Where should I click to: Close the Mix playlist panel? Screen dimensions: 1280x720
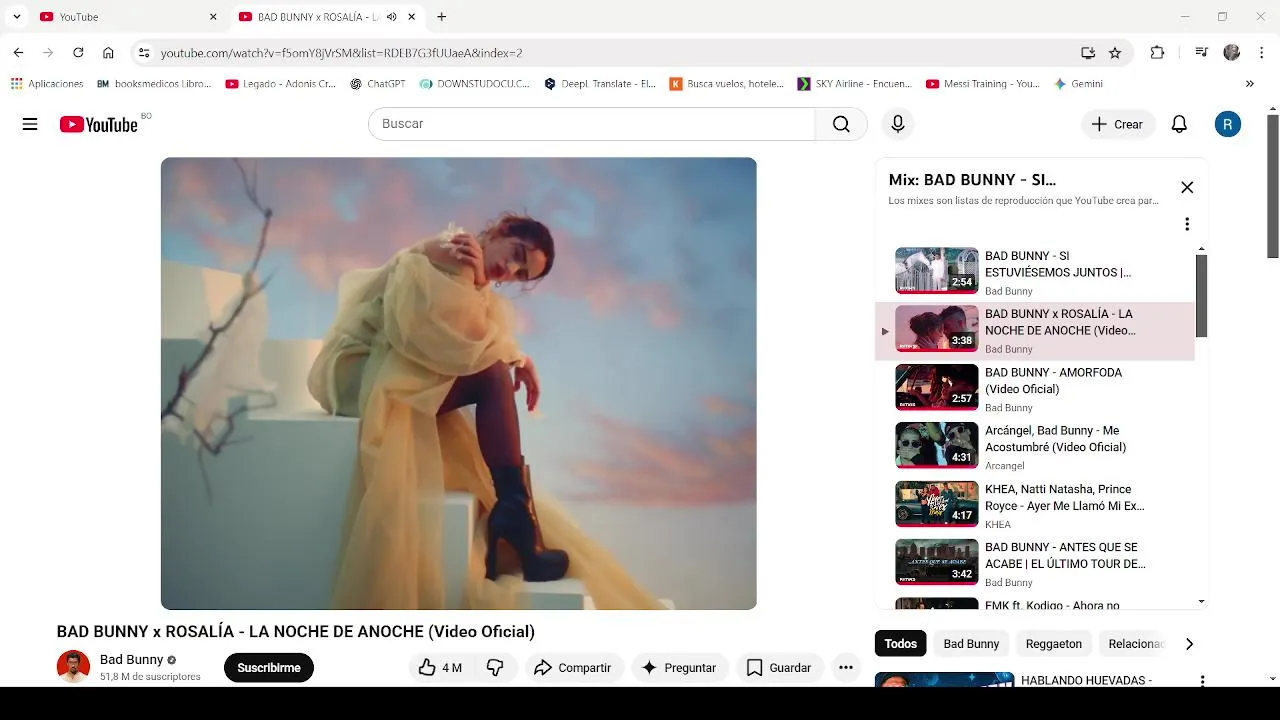pyautogui.click(x=1187, y=187)
